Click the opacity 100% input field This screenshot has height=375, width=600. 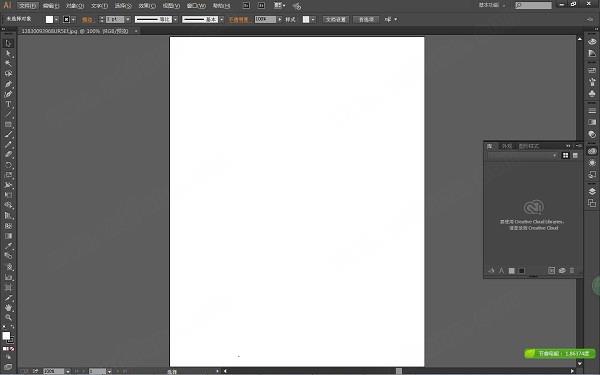265,19
